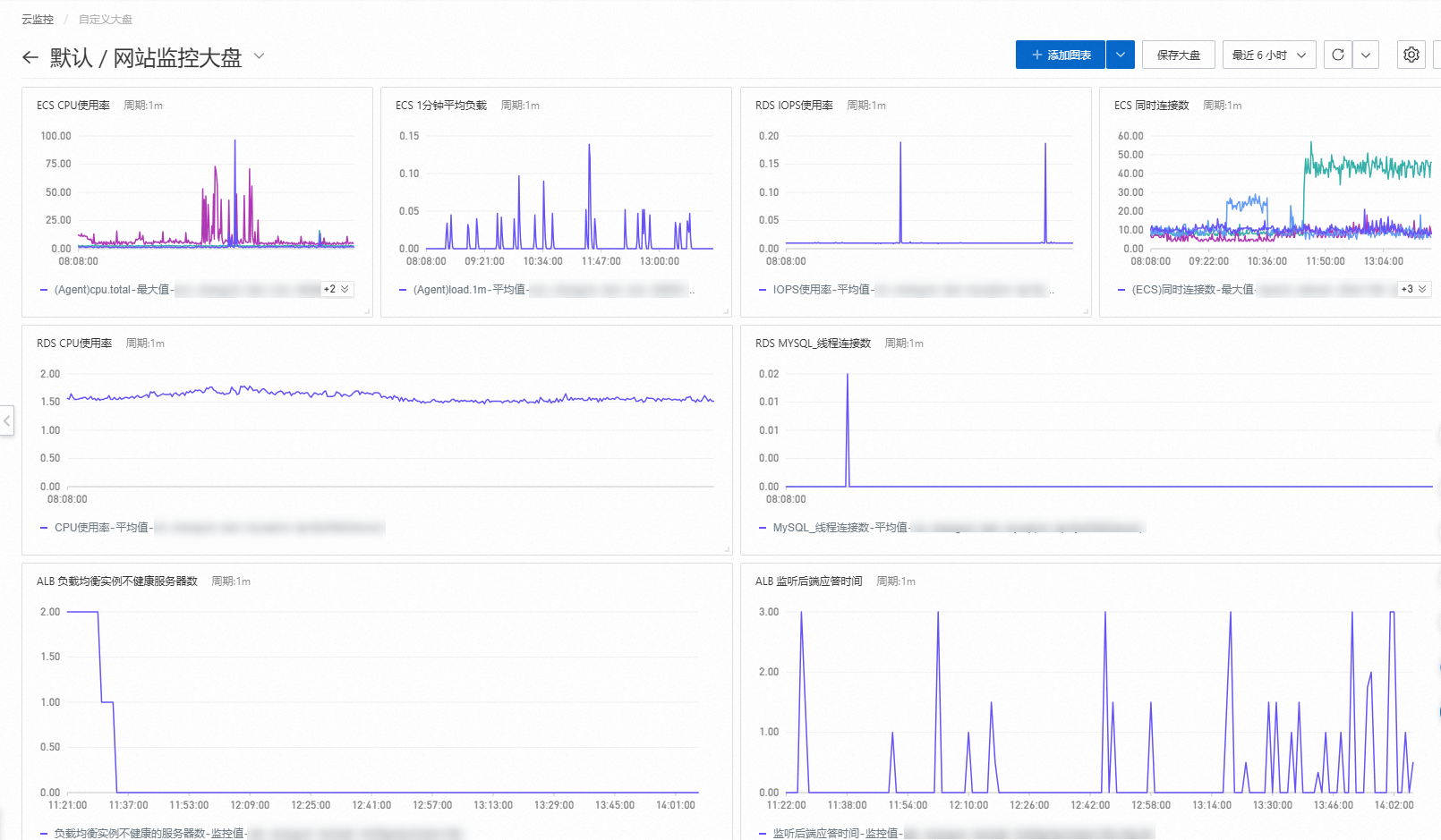Open the 最近 6 小时 time range selector
This screenshot has width=1441, height=840.
[x=1269, y=55]
